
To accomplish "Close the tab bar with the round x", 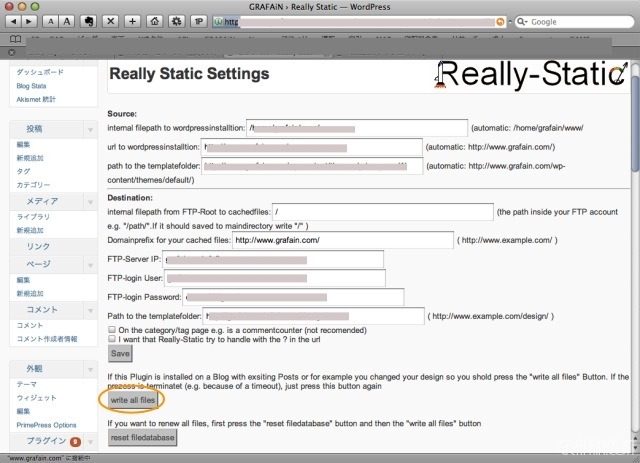I will 12,53.
